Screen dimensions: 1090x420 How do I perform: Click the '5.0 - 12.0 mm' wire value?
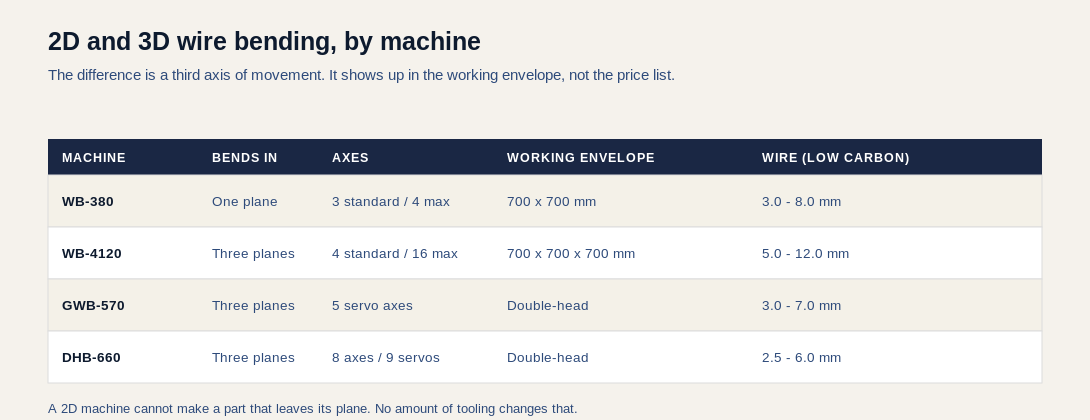(806, 254)
